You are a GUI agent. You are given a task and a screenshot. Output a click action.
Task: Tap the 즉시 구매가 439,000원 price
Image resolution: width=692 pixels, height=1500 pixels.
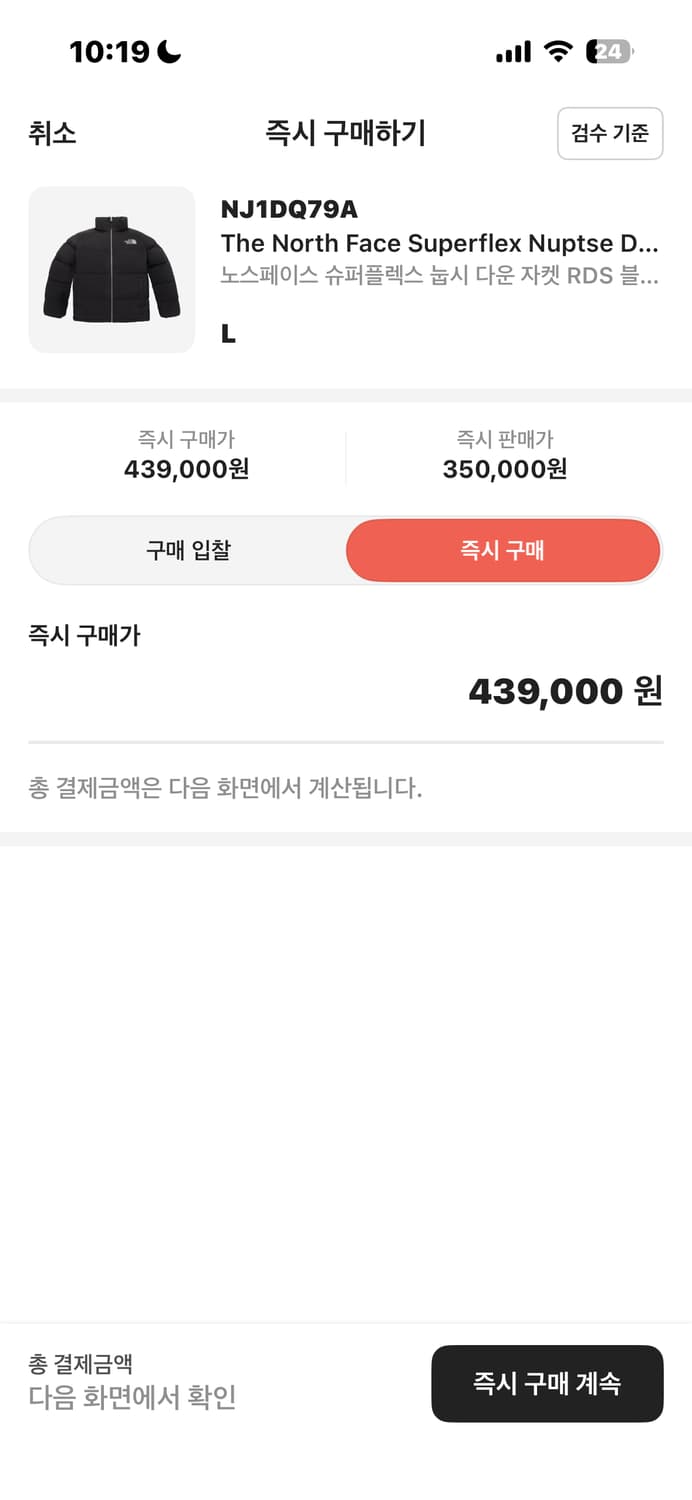pyautogui.click(x=189, y=457)
